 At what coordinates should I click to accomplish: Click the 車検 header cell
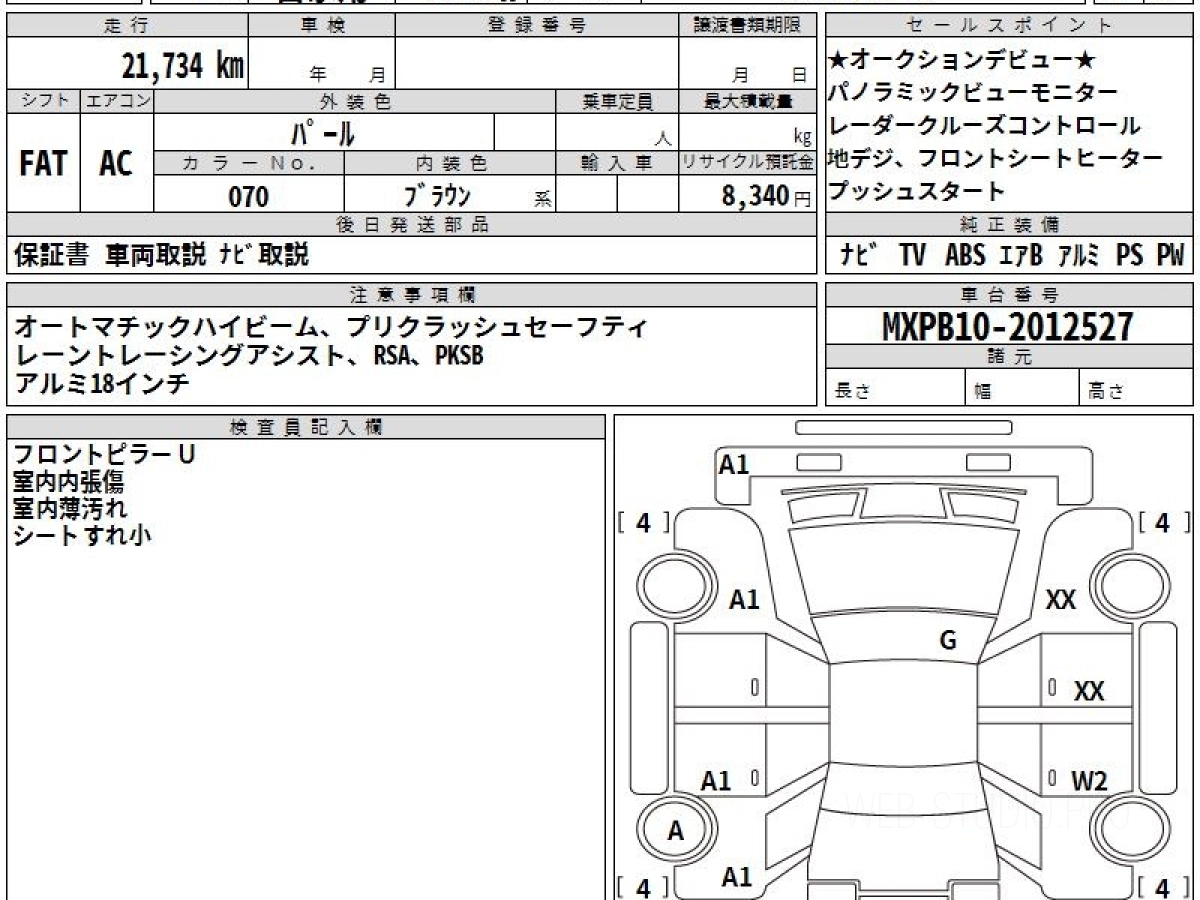coord(322,26)
